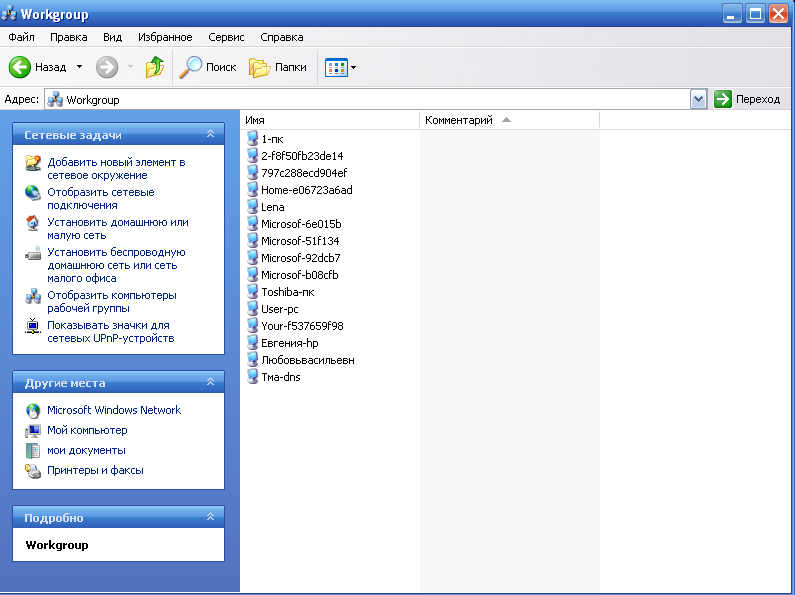Click the green Go arrow button

pos(723,99)
